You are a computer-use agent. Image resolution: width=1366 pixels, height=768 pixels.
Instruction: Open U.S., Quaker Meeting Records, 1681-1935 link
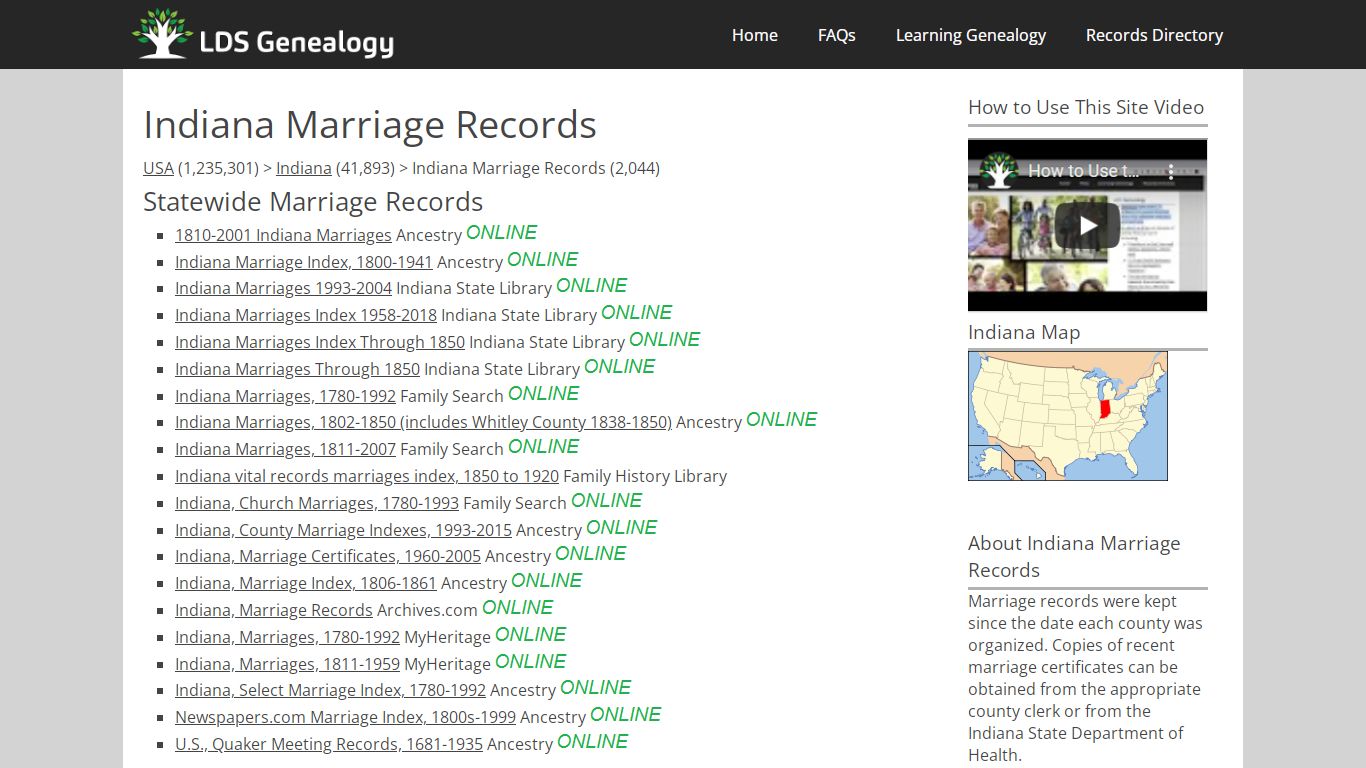[329, 744]
